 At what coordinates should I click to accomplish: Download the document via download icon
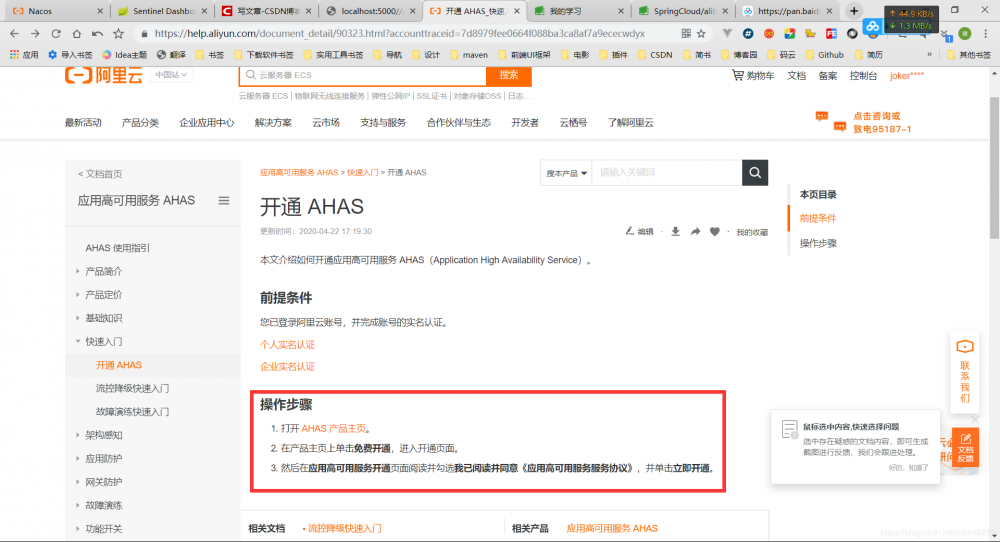click(x=675, y=231)
